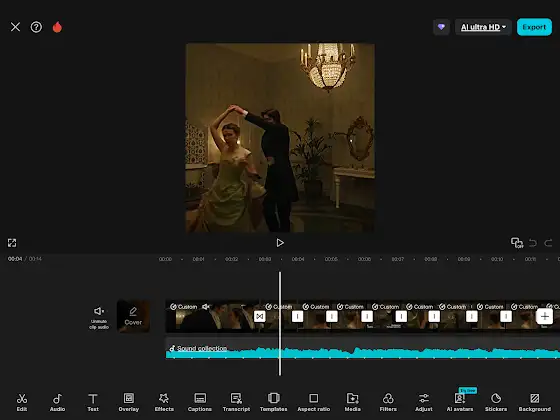Screen dimensions: 560x420
Task: Undo the last edit
Action: point(532,243)
